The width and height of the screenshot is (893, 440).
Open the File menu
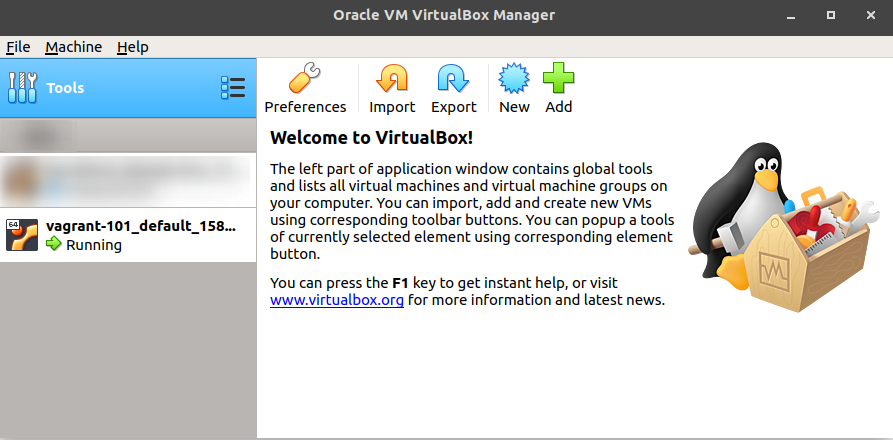pyautogui.click(x=18, y=47)
